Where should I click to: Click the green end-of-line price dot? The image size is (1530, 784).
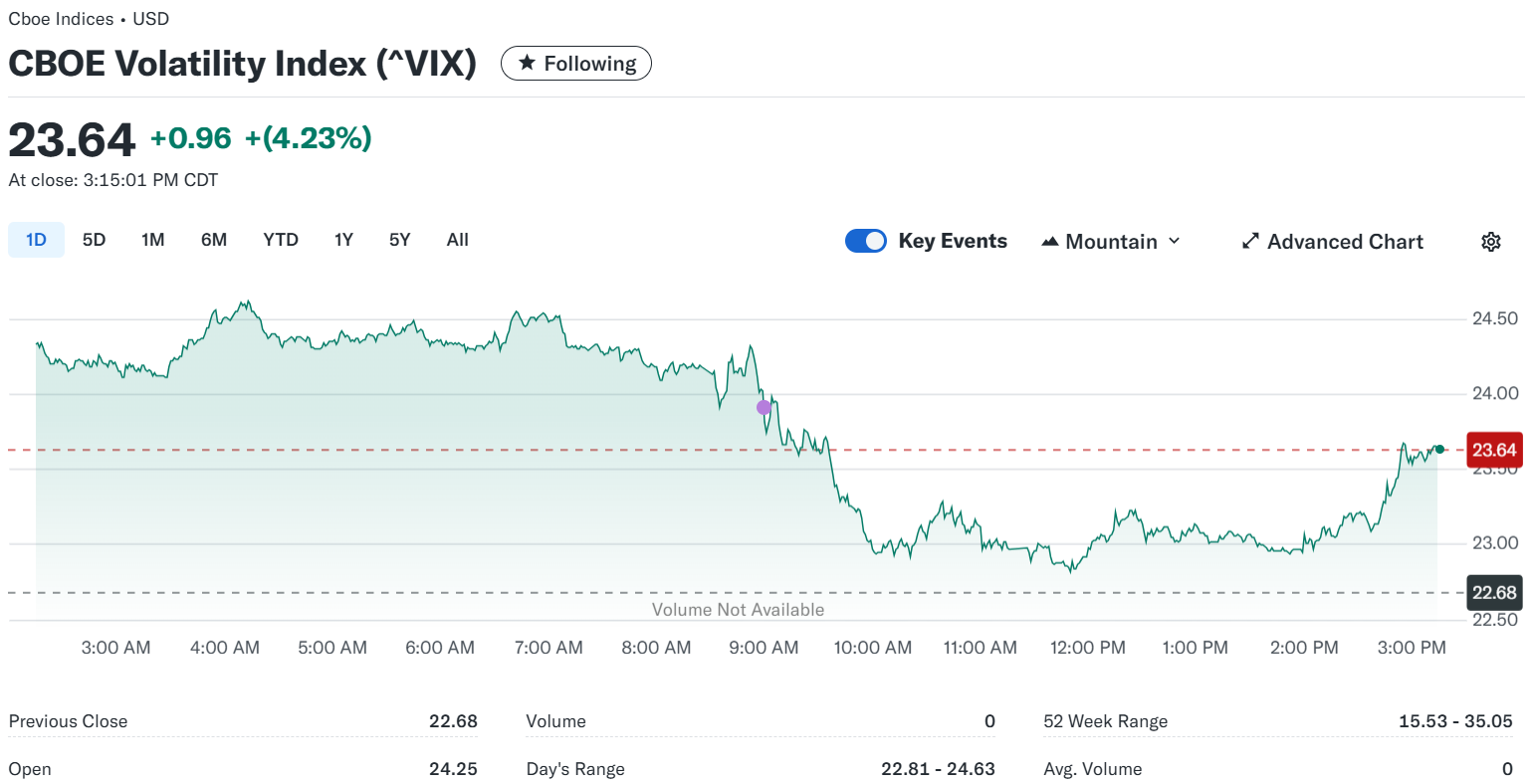click(1439, 450)
